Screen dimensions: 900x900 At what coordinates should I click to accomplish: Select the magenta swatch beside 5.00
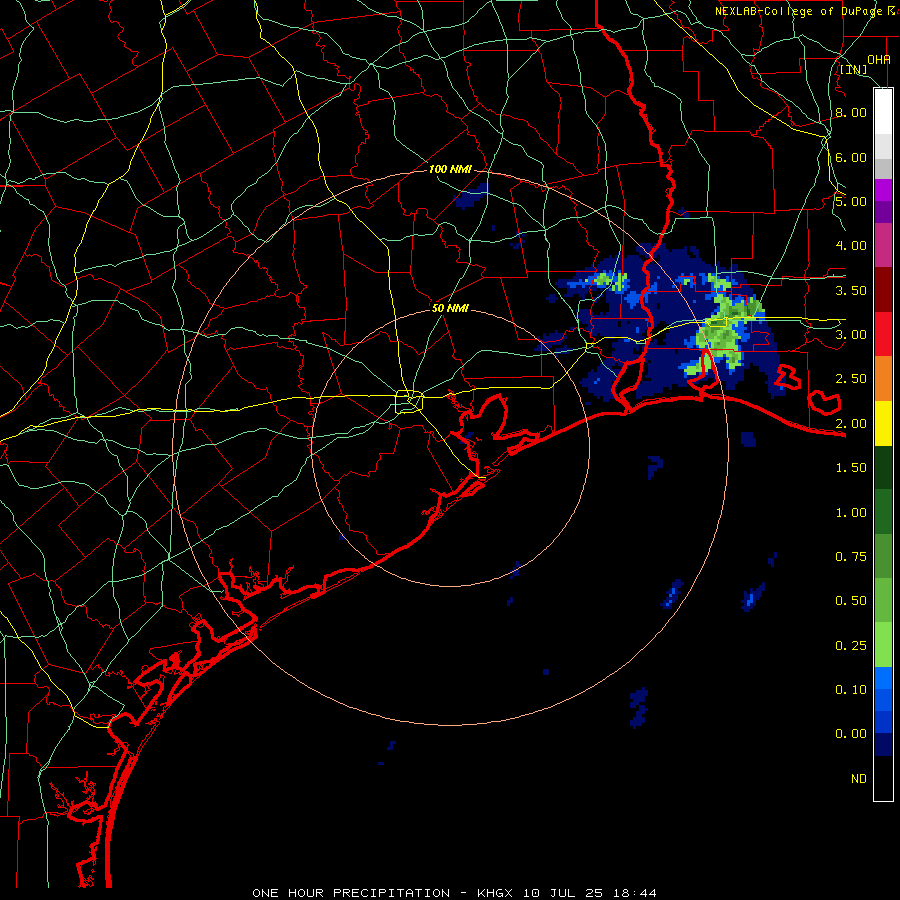tap(883, 190)
